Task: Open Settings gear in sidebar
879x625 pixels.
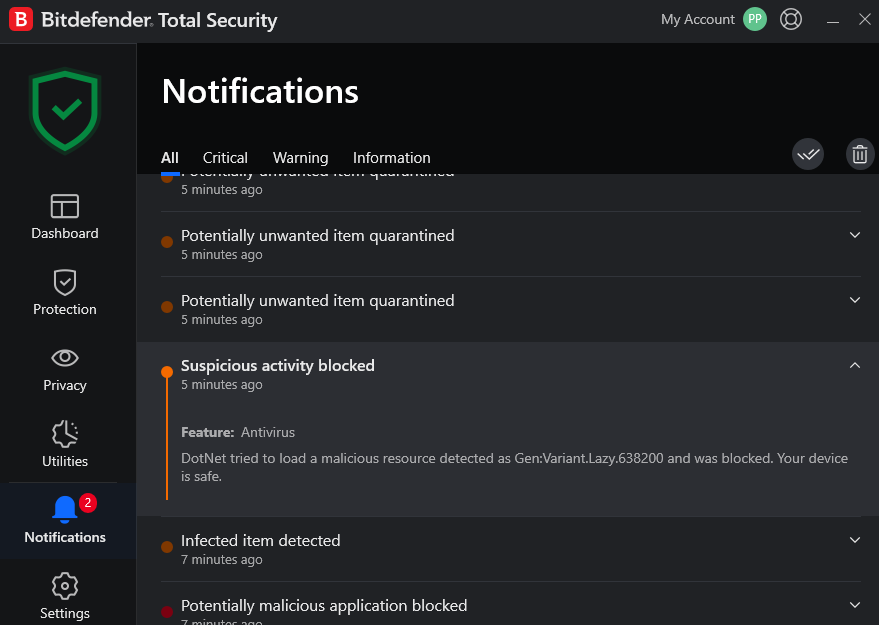Action: click(x=65, y=597)
